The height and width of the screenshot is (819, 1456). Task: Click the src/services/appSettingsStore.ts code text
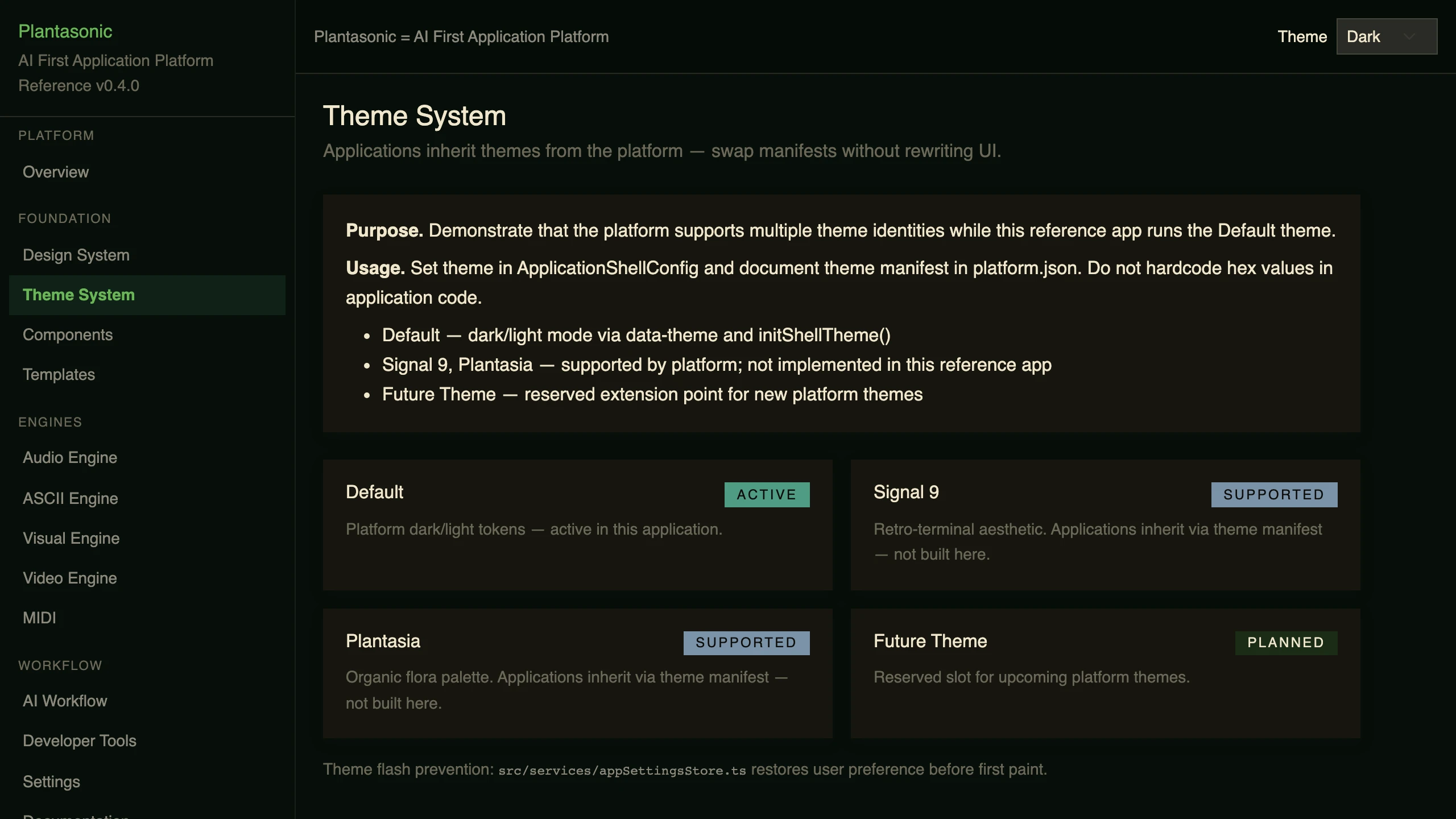tap(622, 770)
